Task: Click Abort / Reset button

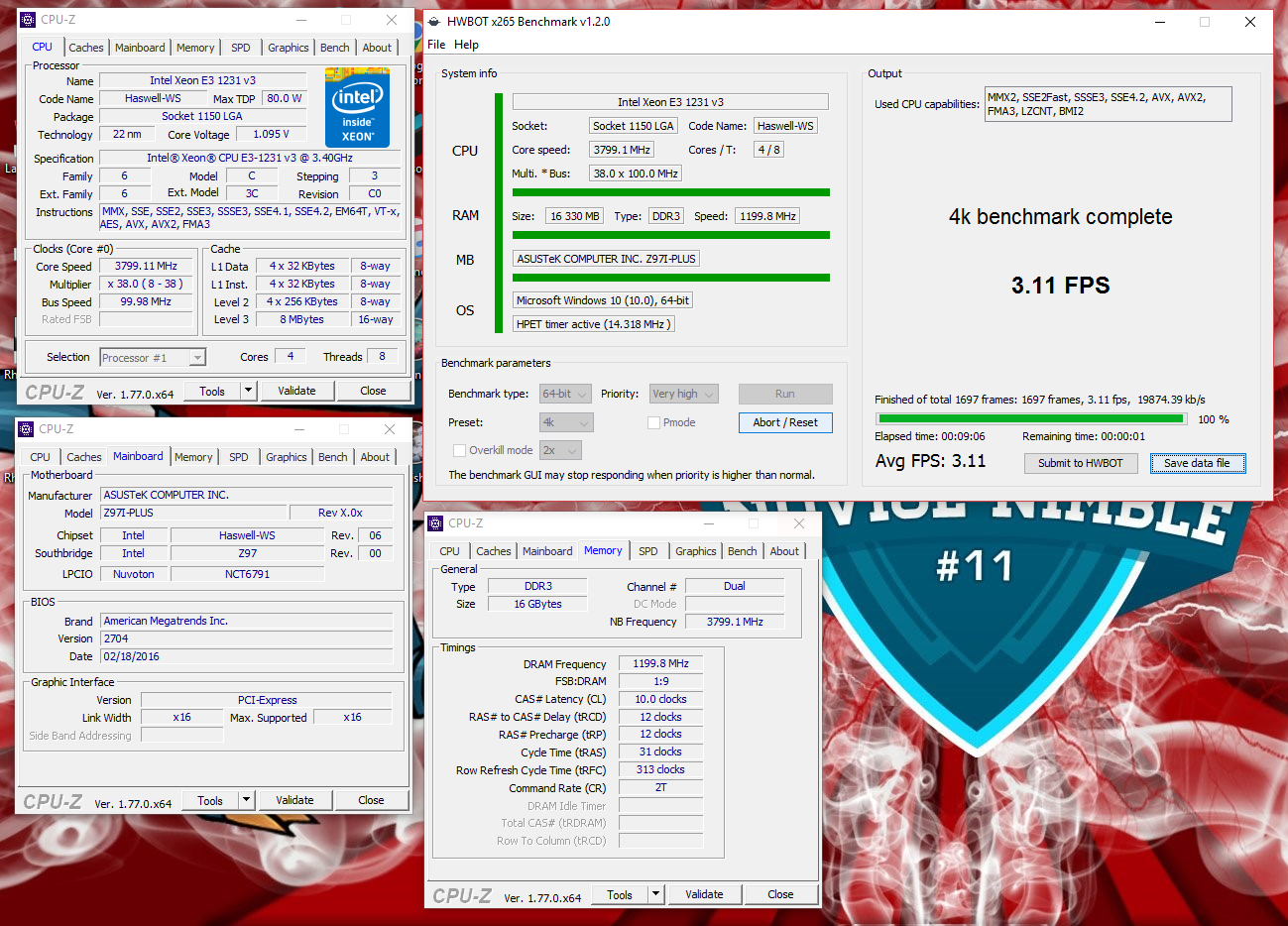Action: pyautogui.click(x=785, y=422)
